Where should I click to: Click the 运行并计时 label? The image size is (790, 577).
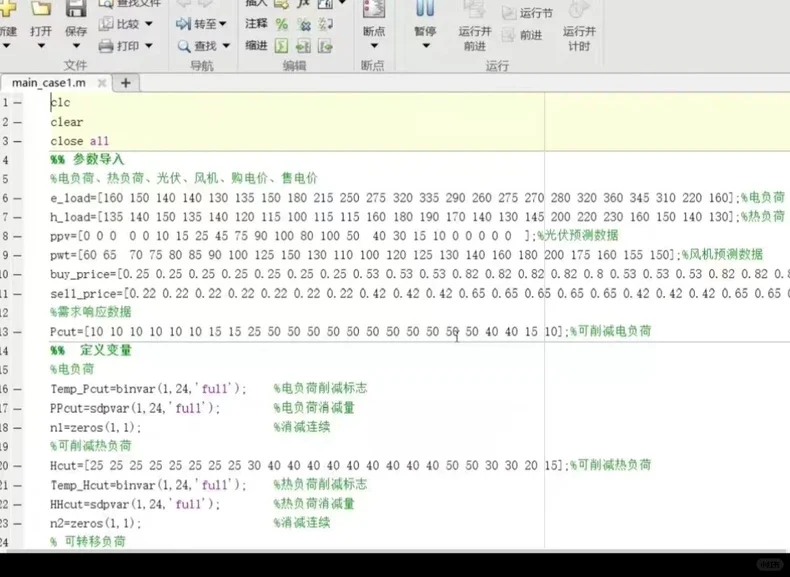pyautogui.click(x=579, y=39)
